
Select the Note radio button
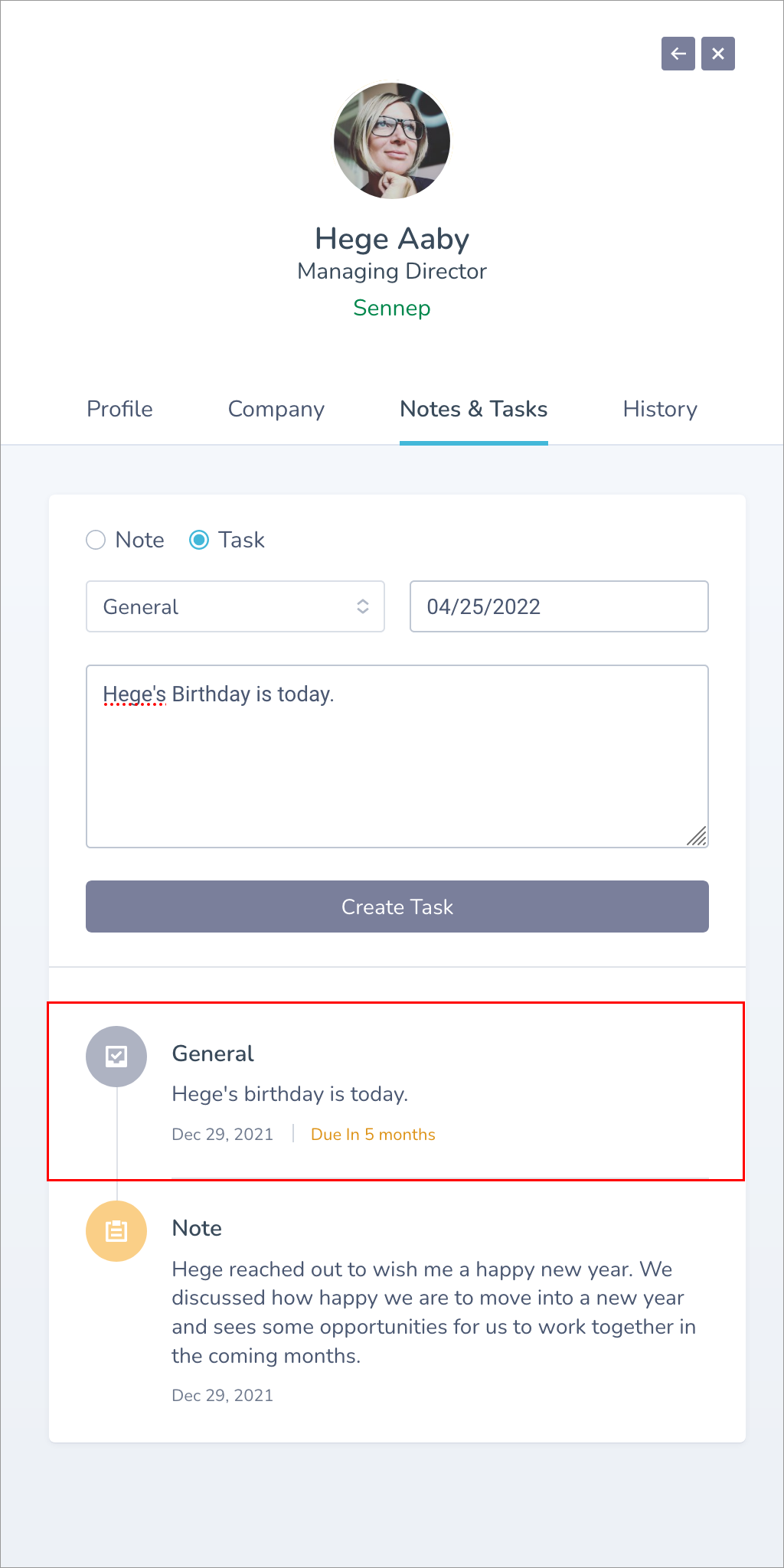click(x=96, y=540)
